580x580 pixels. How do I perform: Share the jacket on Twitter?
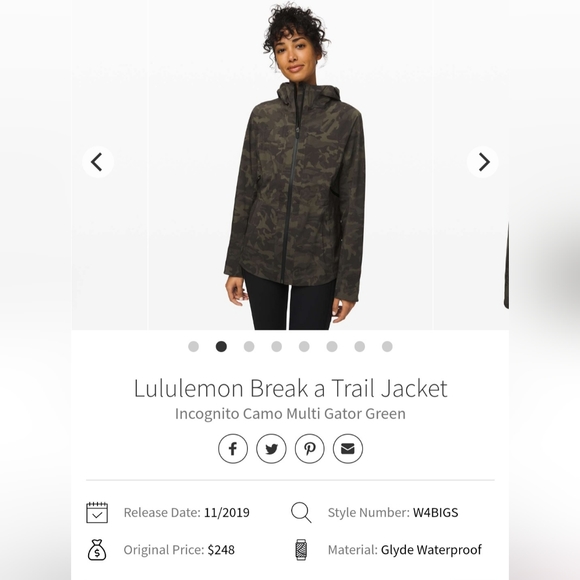pyautogui.click(x=271, y=449)
